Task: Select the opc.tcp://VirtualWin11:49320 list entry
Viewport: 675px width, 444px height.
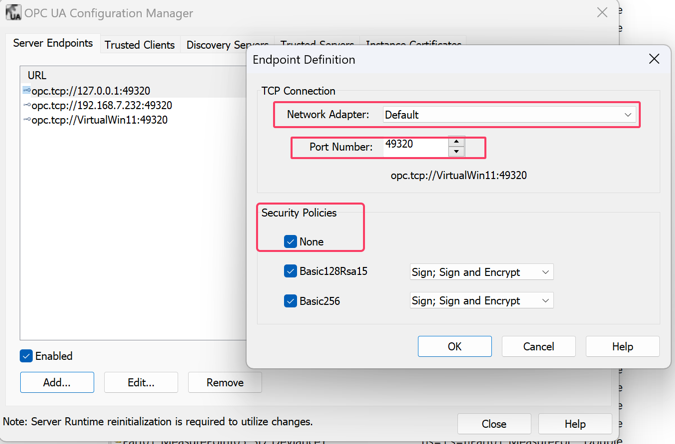Action: (99, 120)
